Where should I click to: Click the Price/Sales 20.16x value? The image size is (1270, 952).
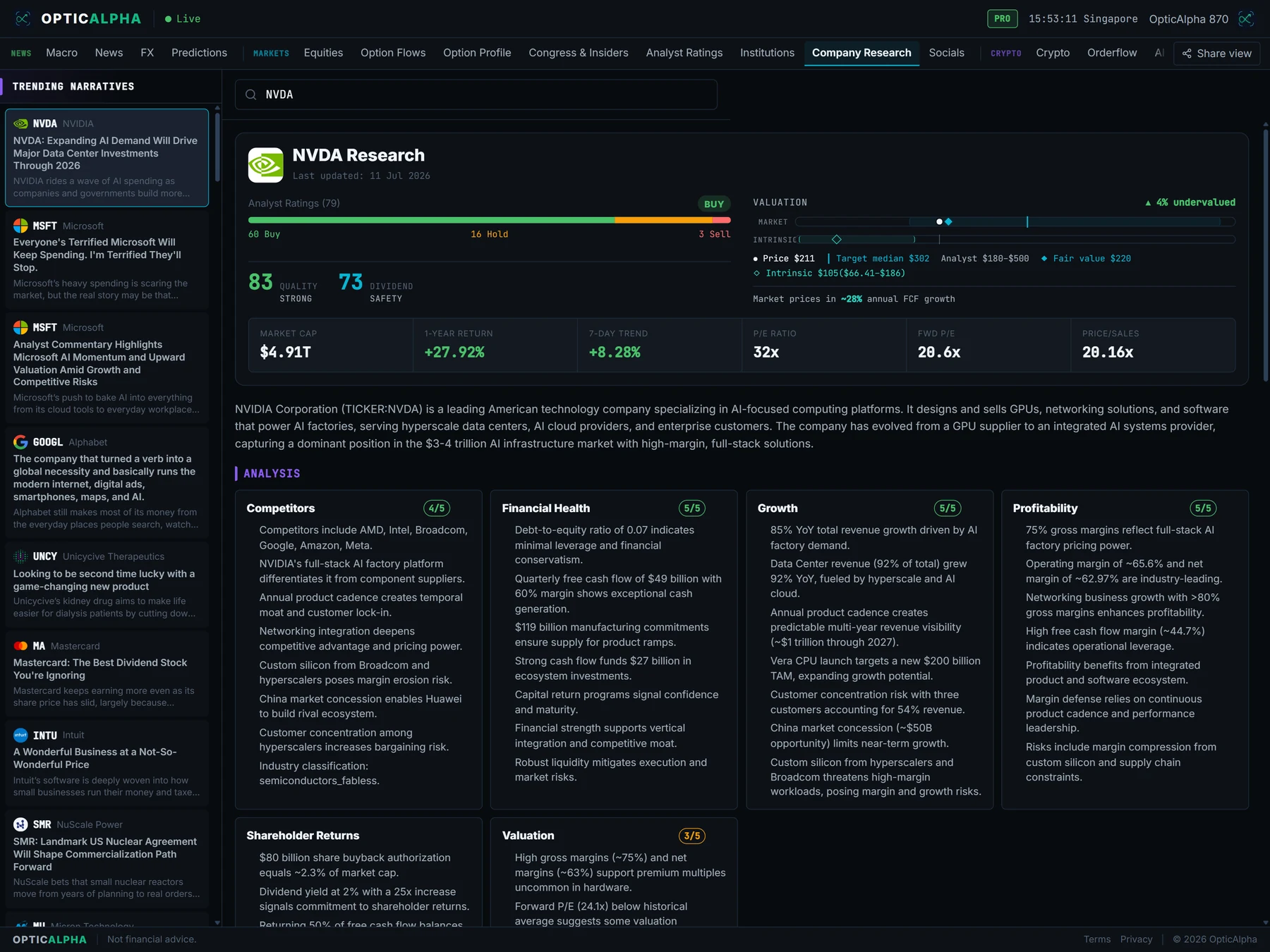[x=1108, y=352]
